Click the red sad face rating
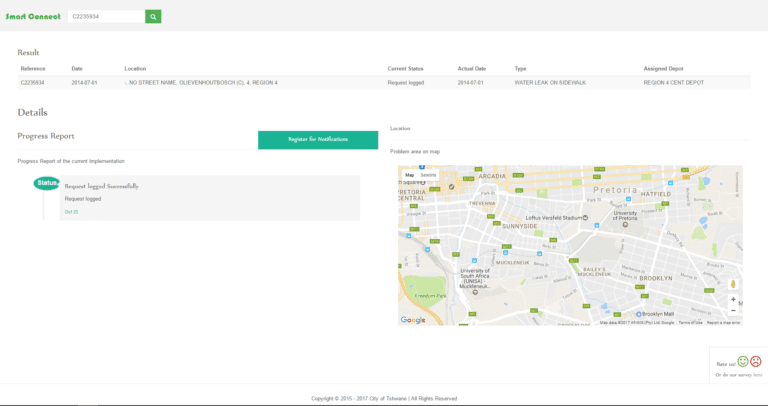Screen dimensions: 768x406 (756, 361)
